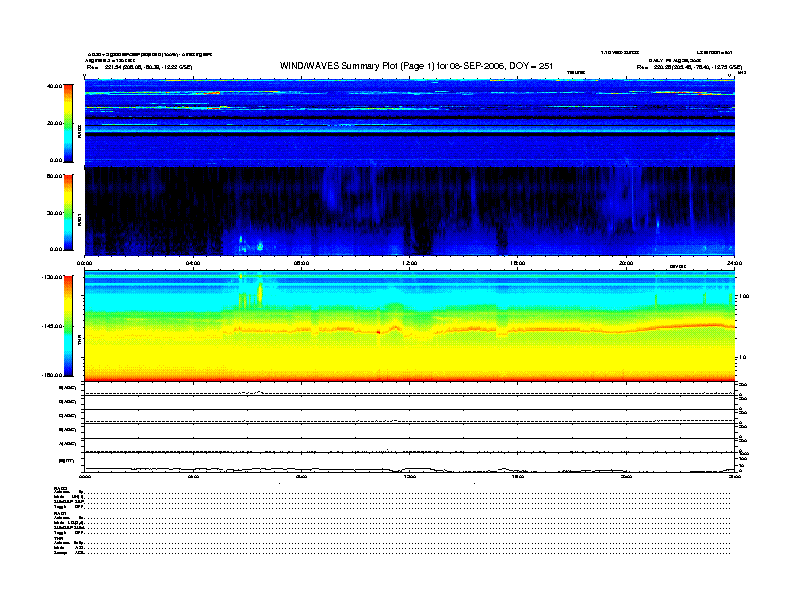Click the top blue spectrogram panel
The image size is (792, 612).
(x=410, y=122)
